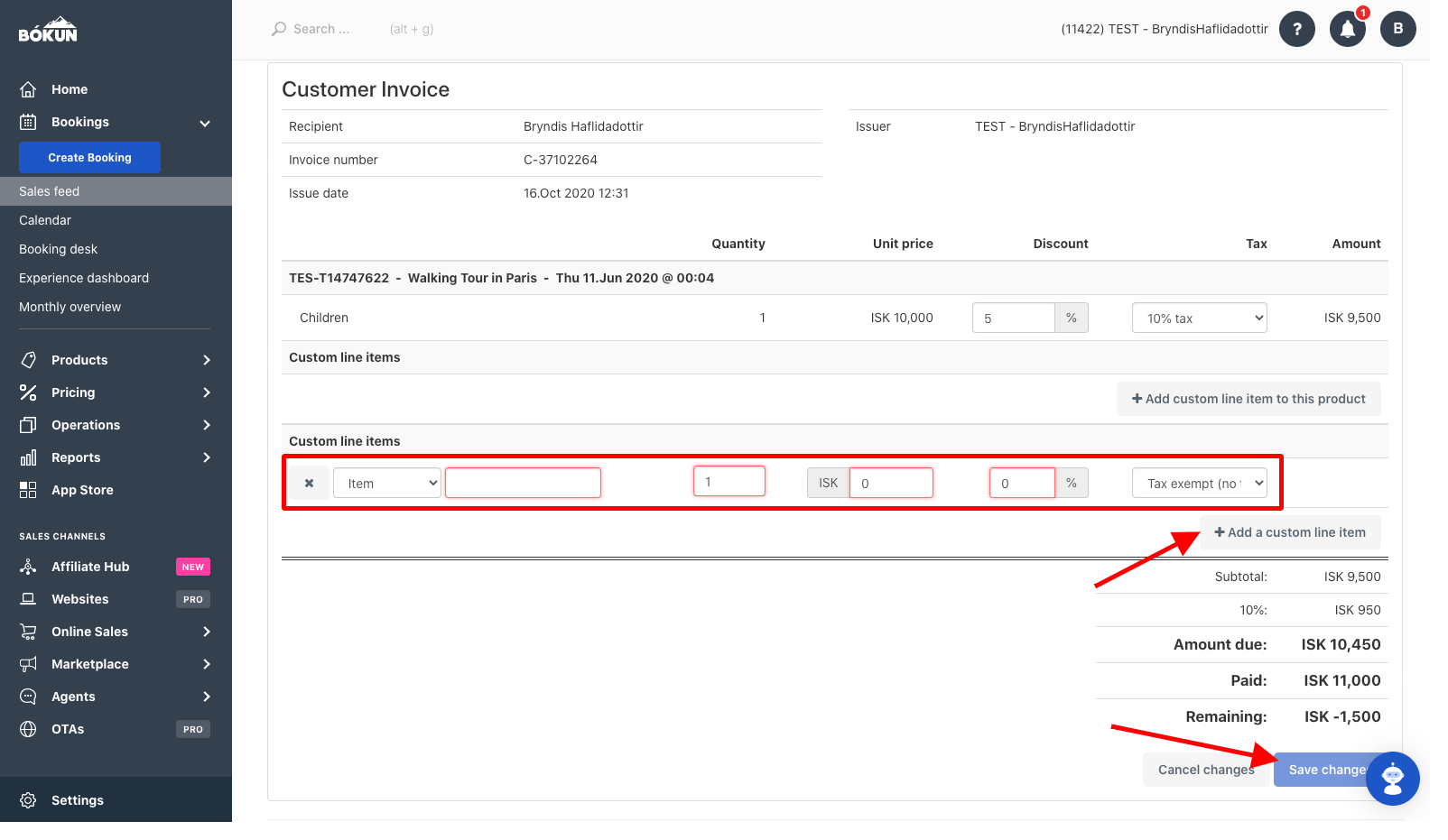
Task: Click the custom line discount field
Action: click(x=1022, y=483)
